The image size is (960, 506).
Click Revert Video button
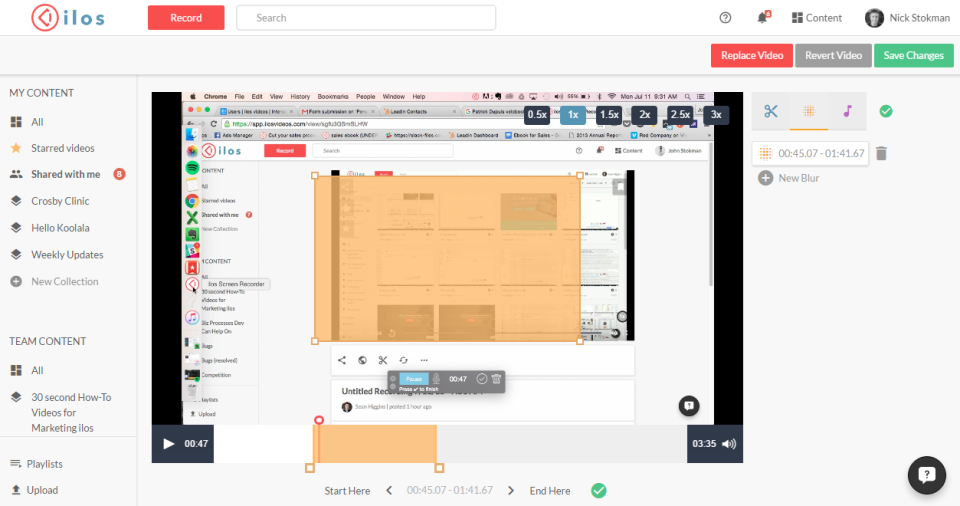[x=833, y=55]
